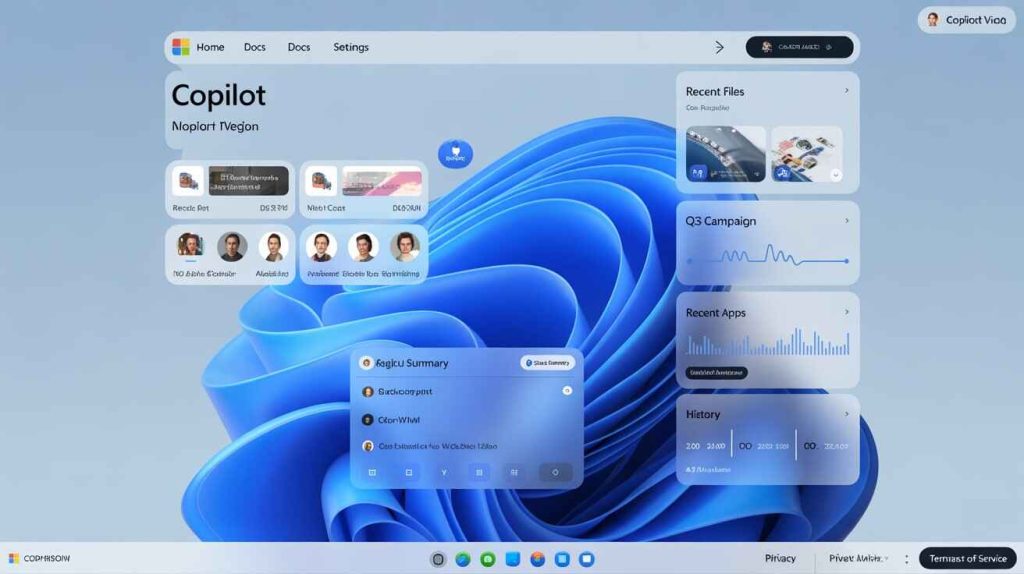The image size is (1024, 574).
Task: Expand the Recent Files panel chevron
Action: tap(846, 91)
